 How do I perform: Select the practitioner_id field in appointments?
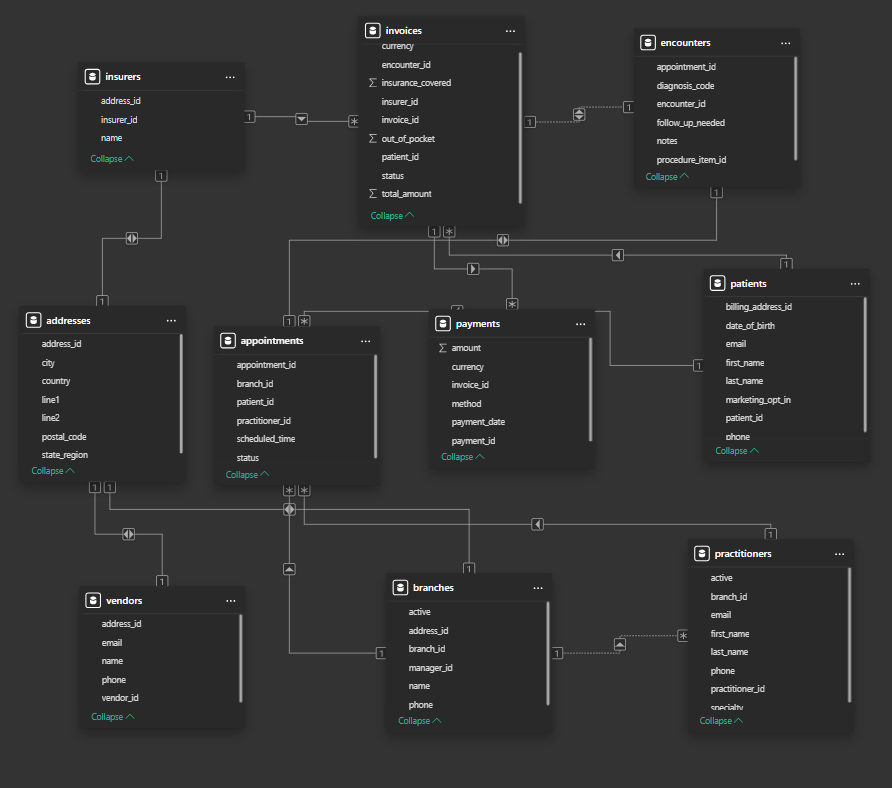click(264, 421)
